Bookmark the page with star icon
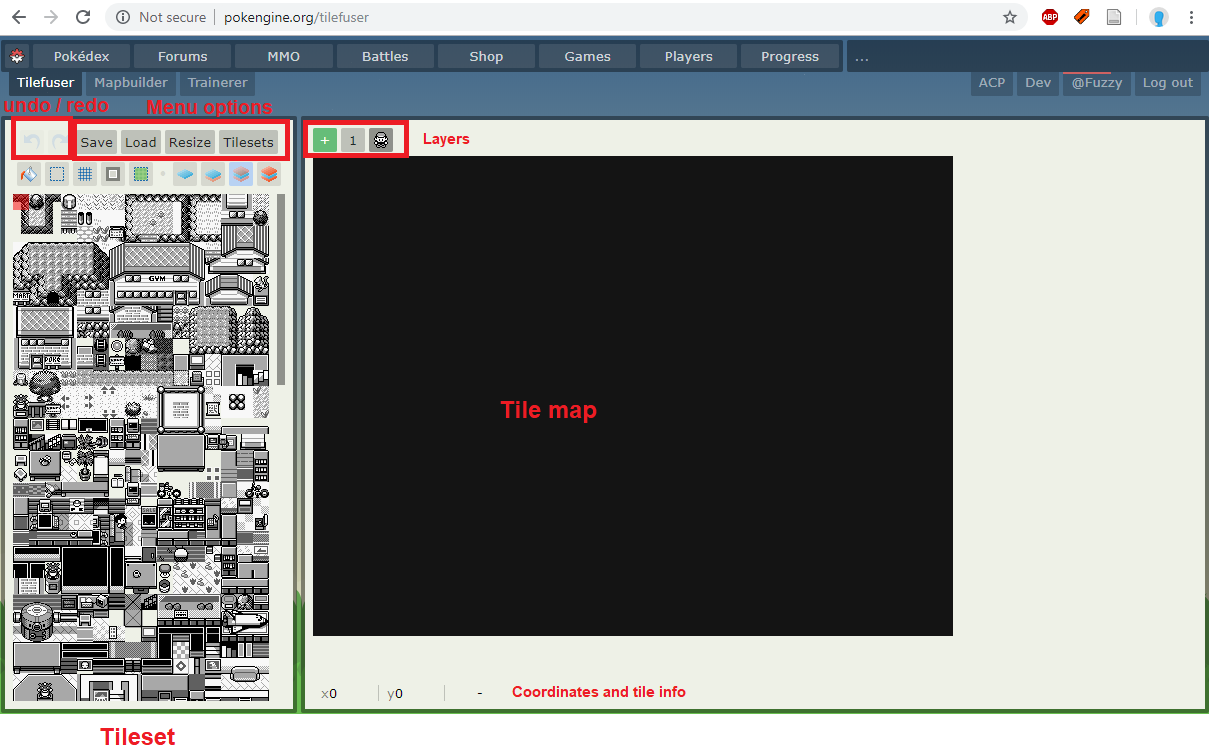Screen dimensions: 1209x755 [x=1010, y=17]
